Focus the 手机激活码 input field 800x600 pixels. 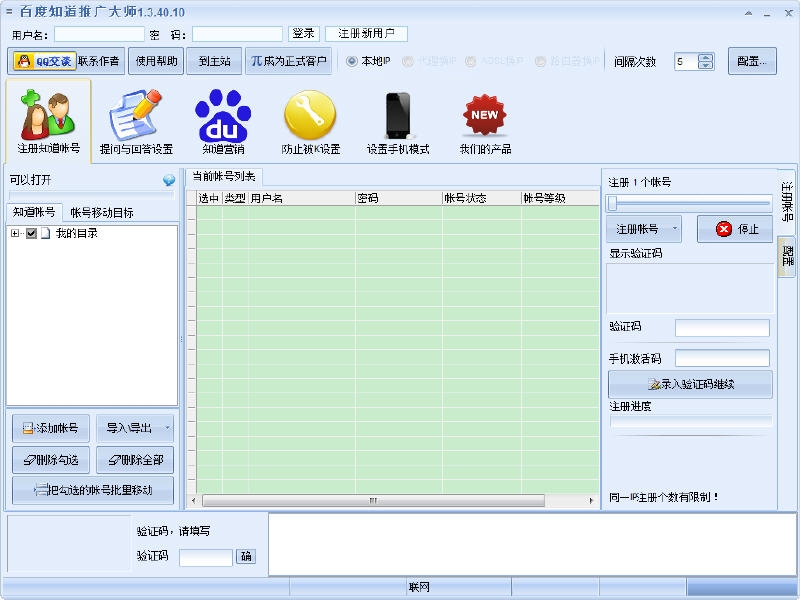pyautogui.click(x=722, y=358)
